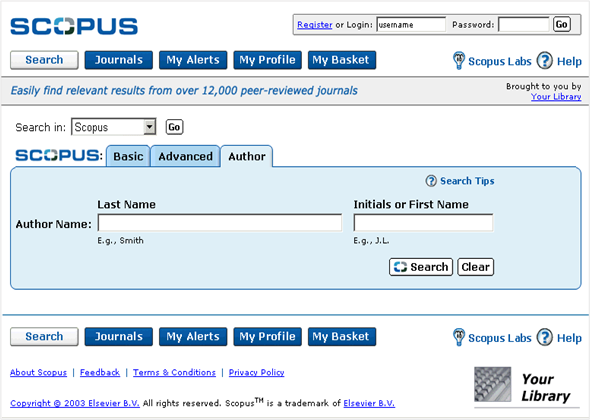Click the Register link
The image size is (590, 420).
315,25
